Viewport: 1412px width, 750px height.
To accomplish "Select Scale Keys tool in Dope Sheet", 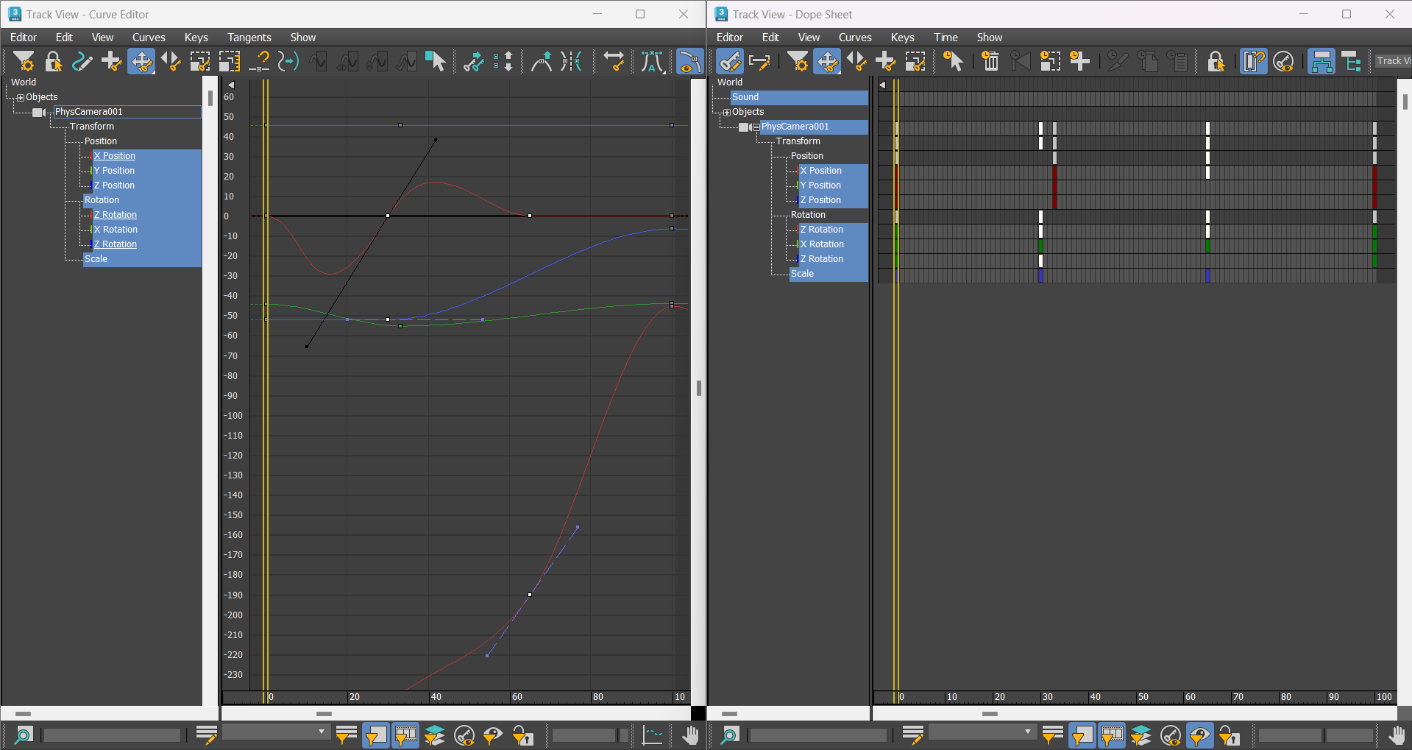I will (915, 61).
